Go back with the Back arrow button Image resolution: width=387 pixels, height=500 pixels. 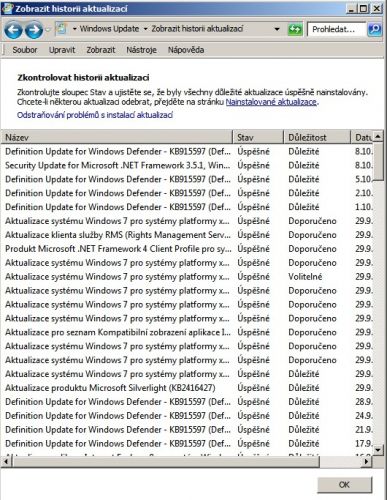point(13,30)
